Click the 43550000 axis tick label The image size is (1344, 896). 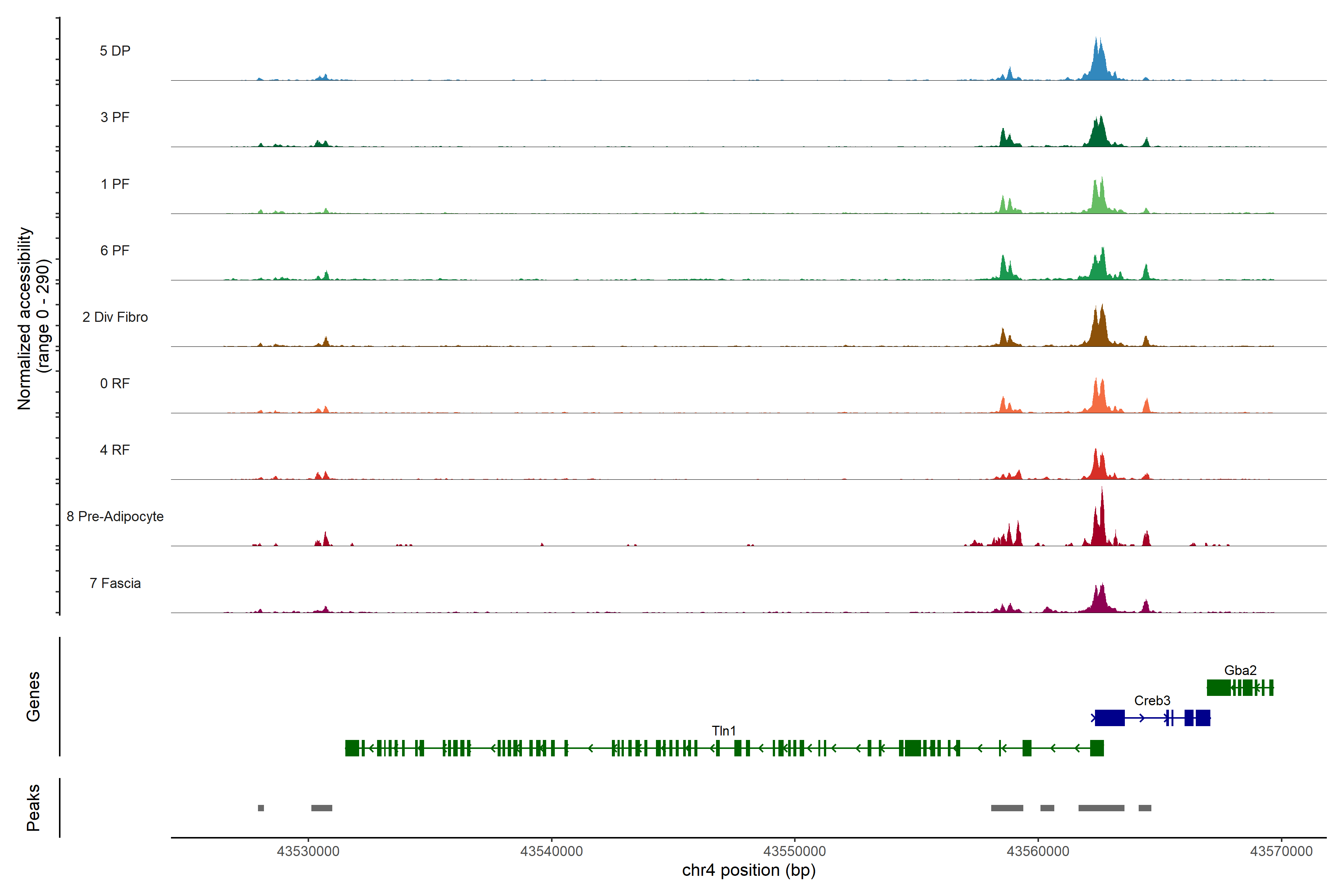click(794, 851)
